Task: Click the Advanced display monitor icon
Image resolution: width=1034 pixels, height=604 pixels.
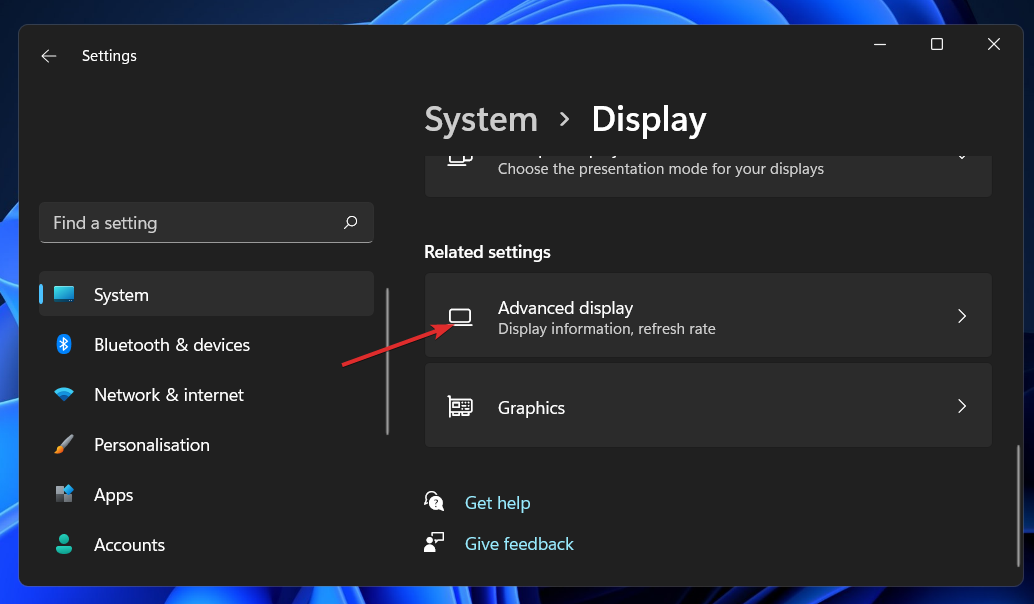Action: coord(460,317)
